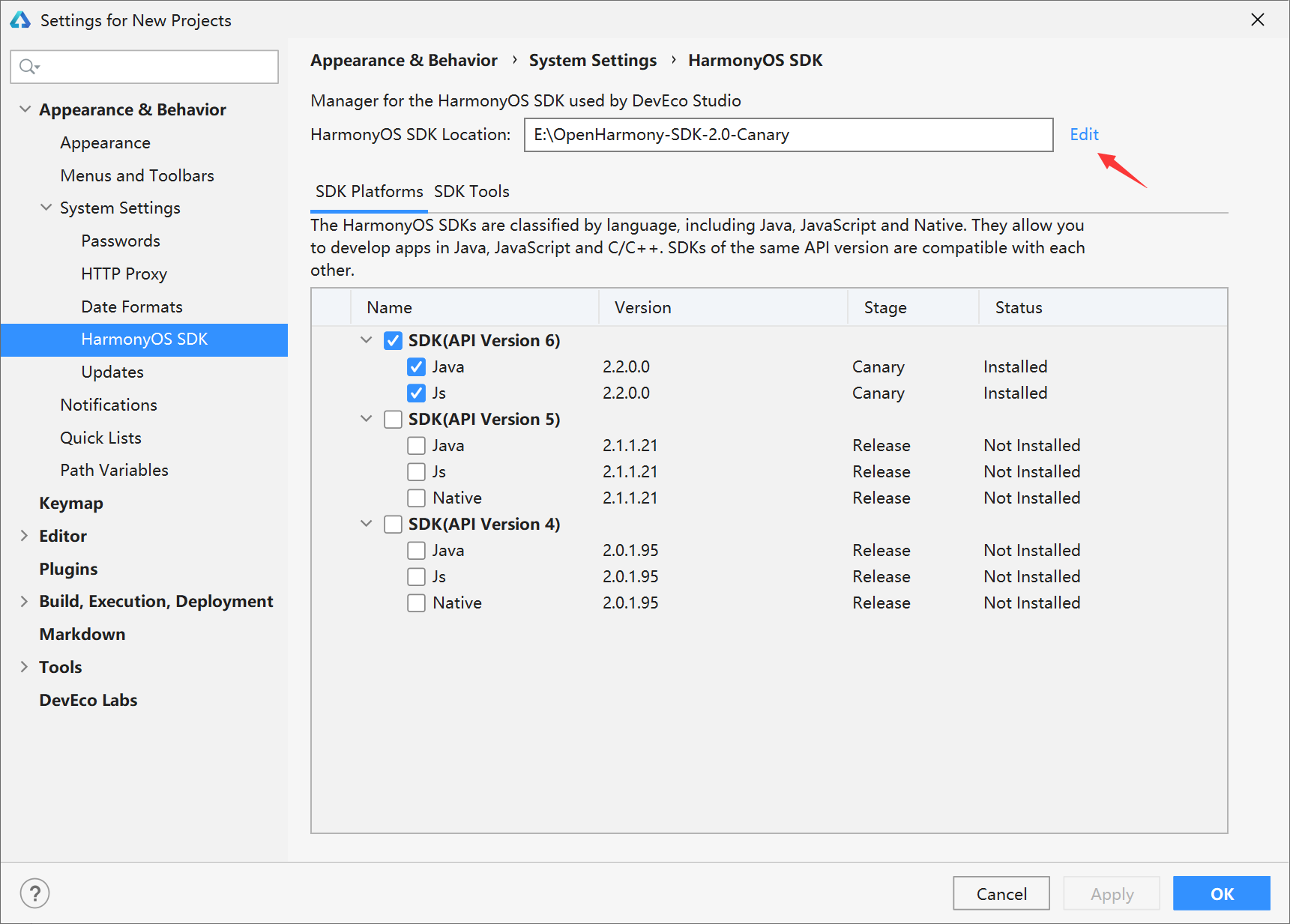Enable Java 2.1.1.21 checkbox

pyautogui.click(x=416, y=446)
